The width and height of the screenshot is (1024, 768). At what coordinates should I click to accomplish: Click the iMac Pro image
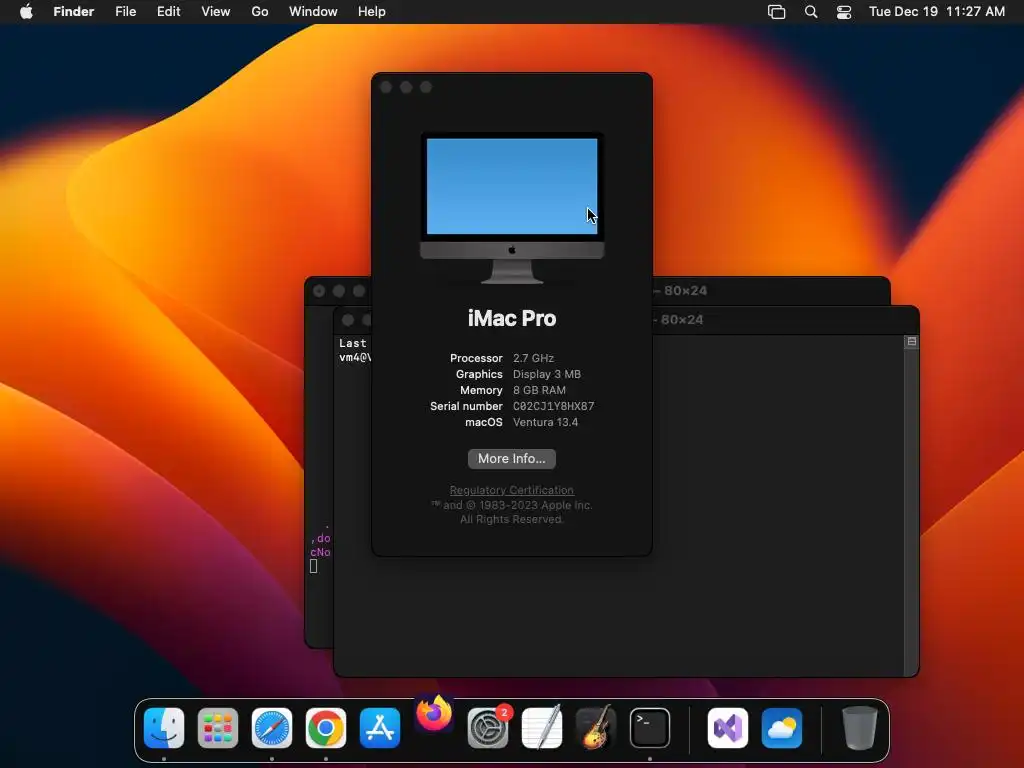[512, 208]
